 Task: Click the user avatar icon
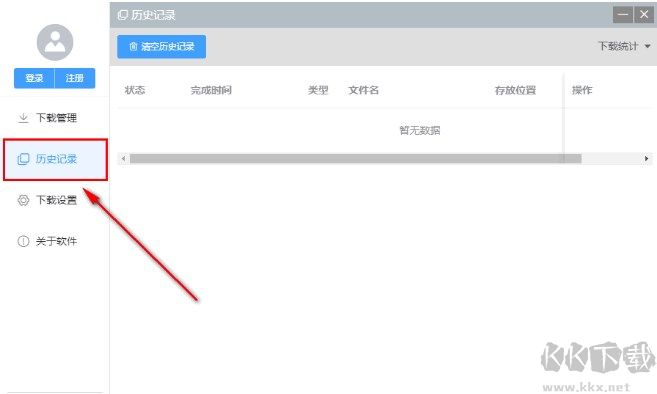coord(55,42)
